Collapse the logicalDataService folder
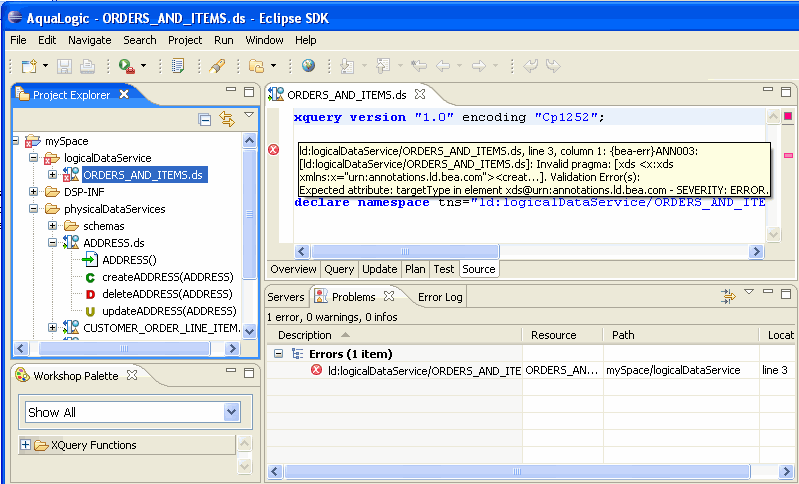799x484 pixels. coord(34,157)
